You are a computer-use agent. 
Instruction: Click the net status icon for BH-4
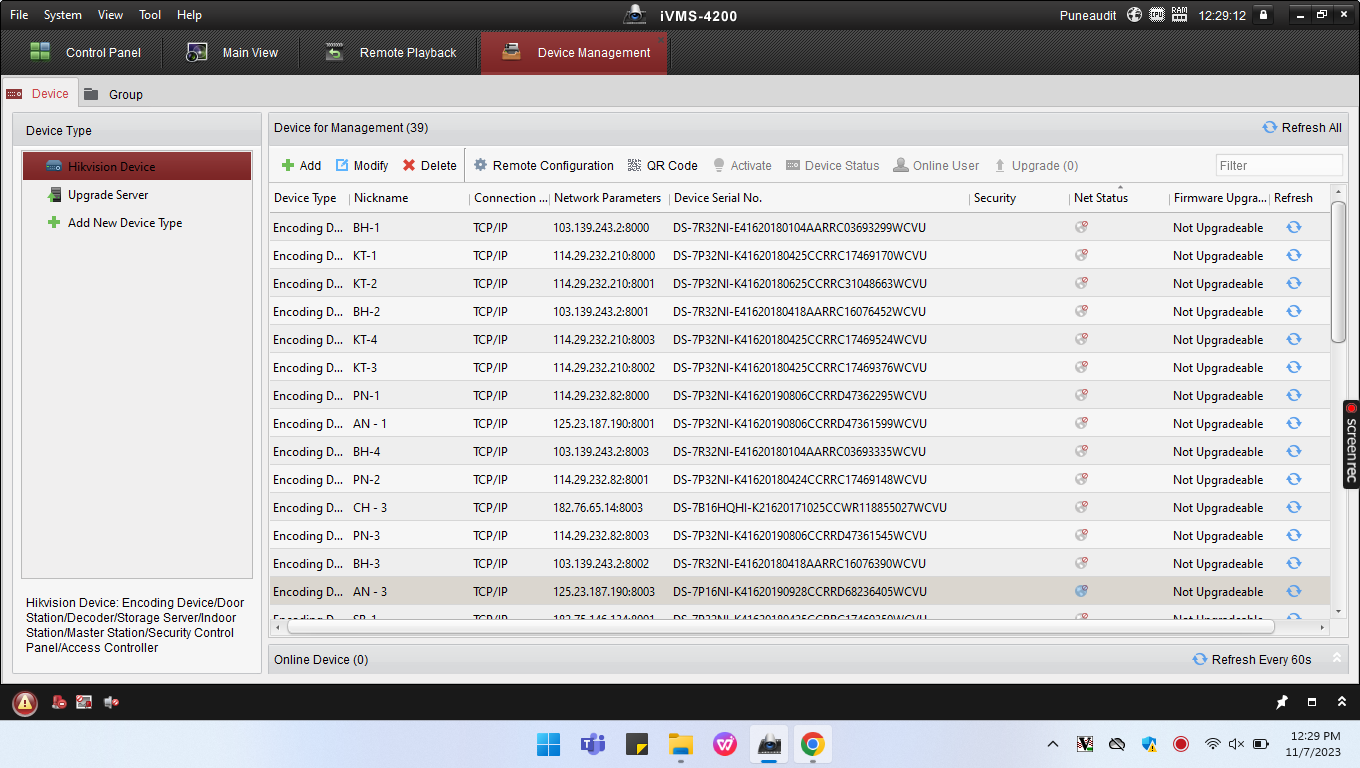pyautogui.click(x=1081, y=451)
